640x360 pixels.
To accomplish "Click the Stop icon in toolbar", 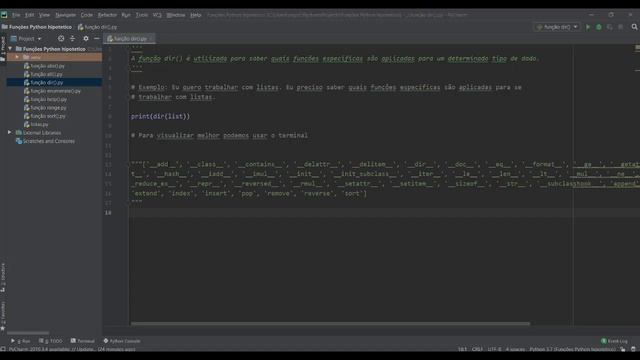I will click(x=620, y=27).
